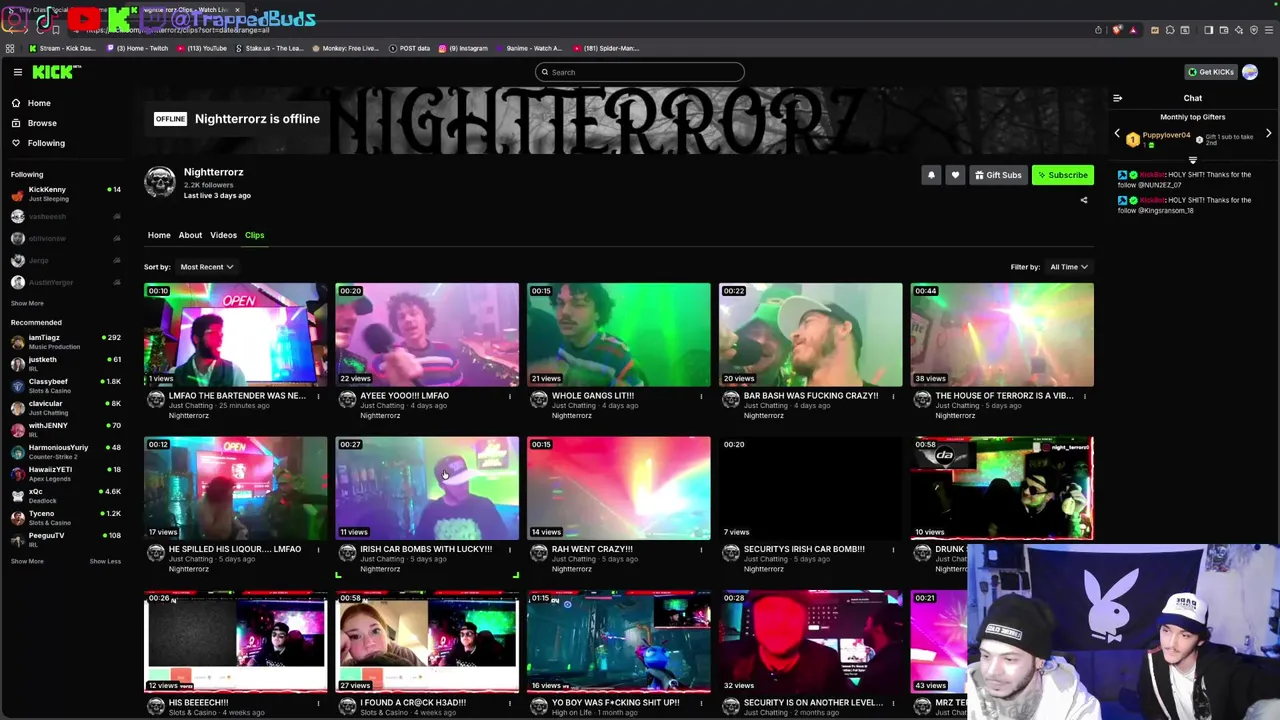The height and width of the screenshot is (720, 1280).
Task: Click the Kick search field
Action: click(x=640, y=72)
